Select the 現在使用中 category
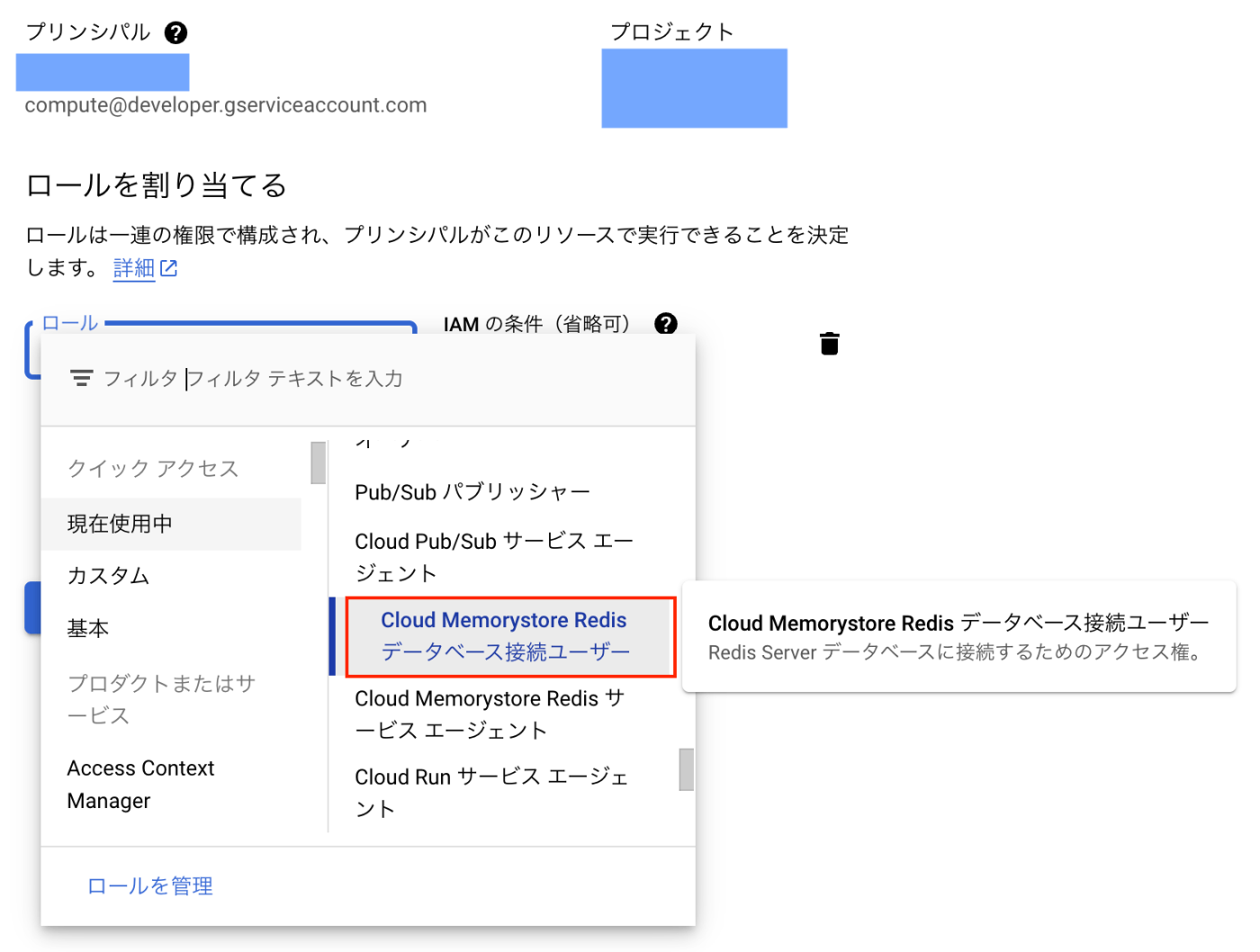 click(x=171, y=524)
